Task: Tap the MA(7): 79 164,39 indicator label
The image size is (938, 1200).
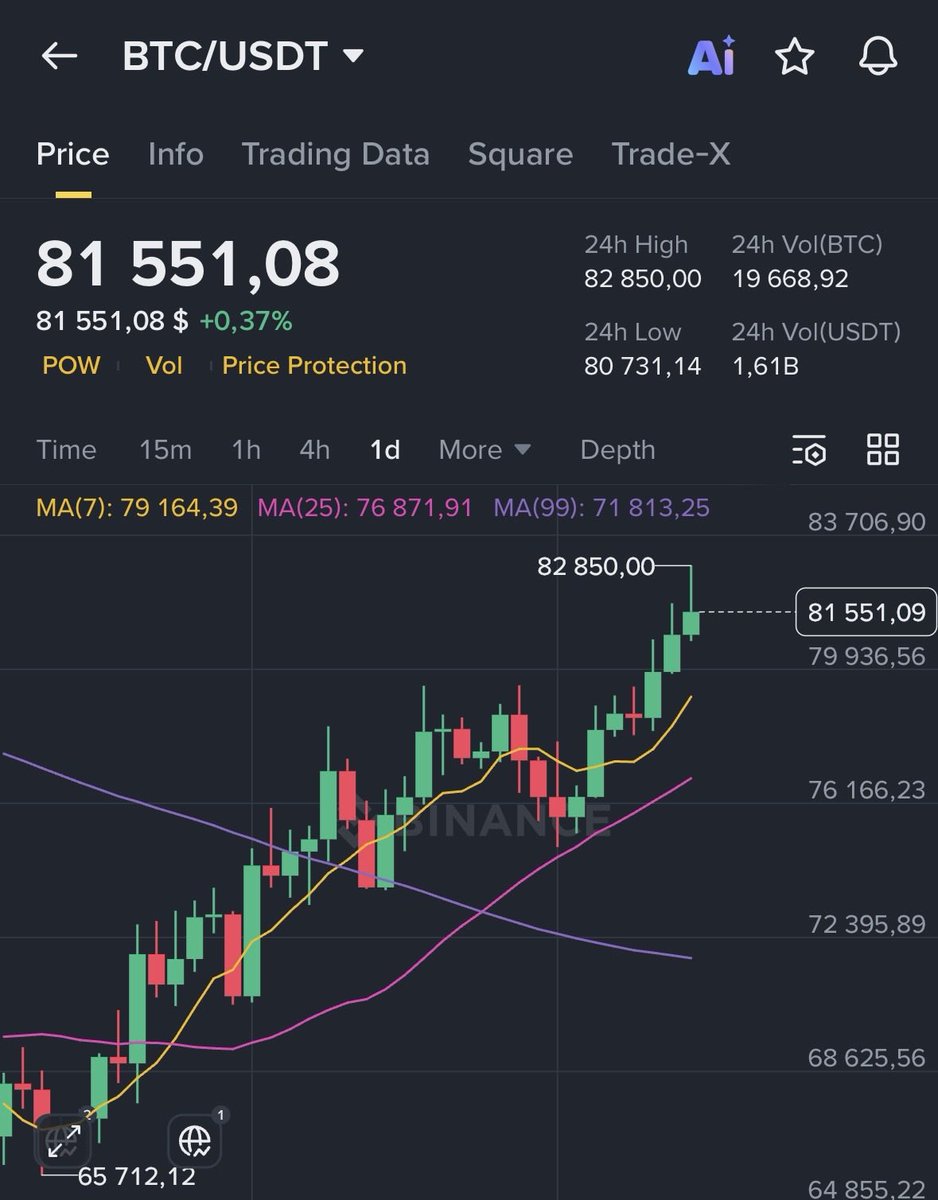Action: [137, 508]
